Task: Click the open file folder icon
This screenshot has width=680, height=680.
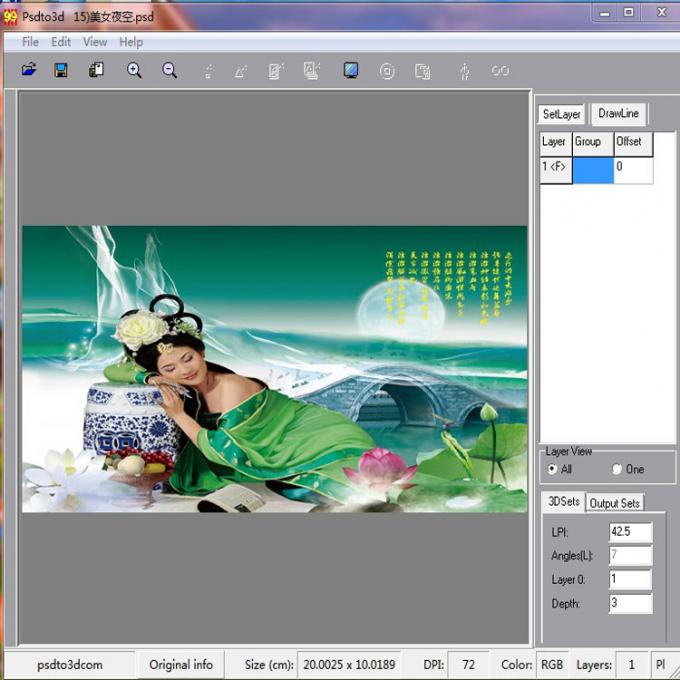Action: pyautogui.click(x=29, y=70)
